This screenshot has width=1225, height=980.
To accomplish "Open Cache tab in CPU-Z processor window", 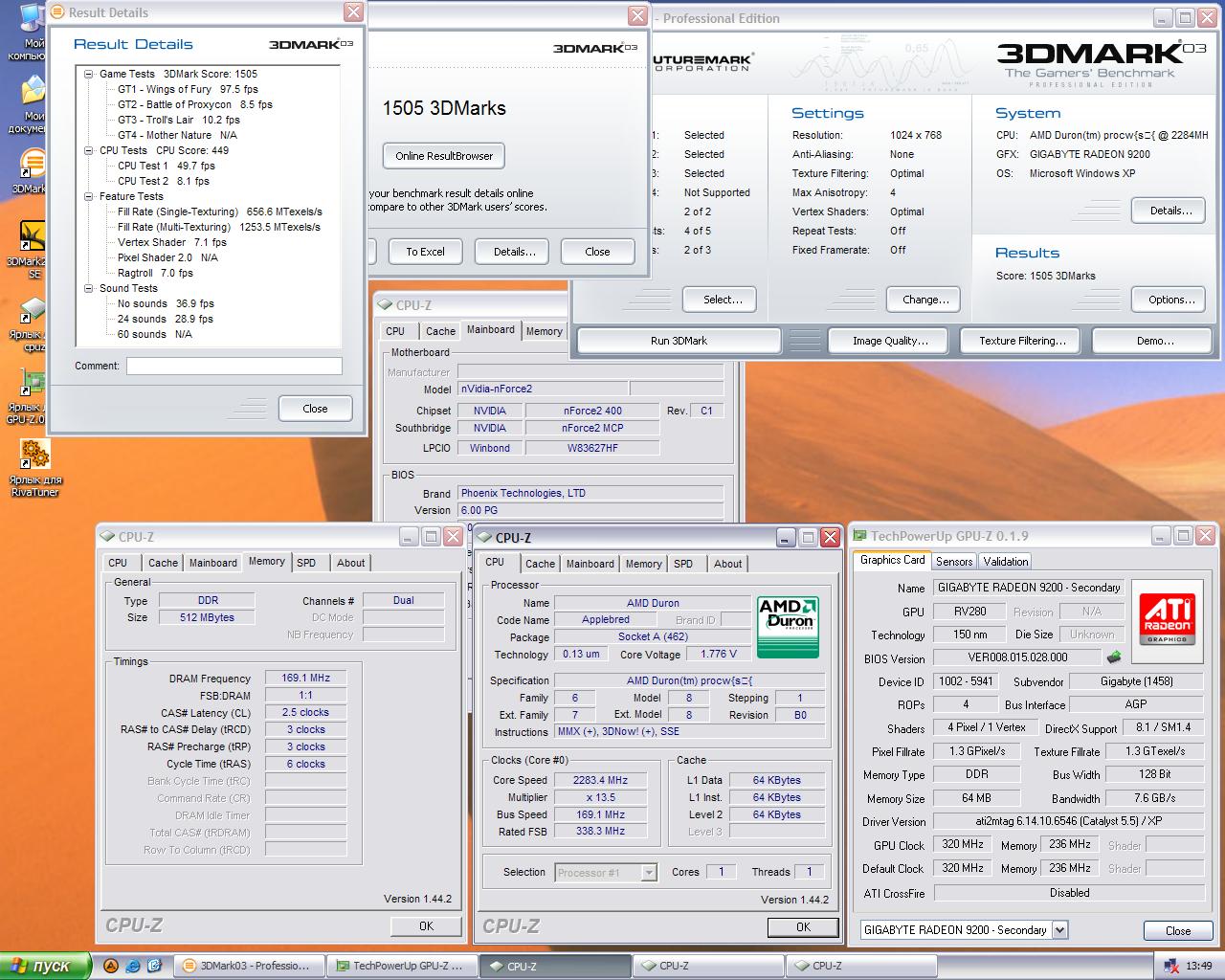I will pos(540,564).
